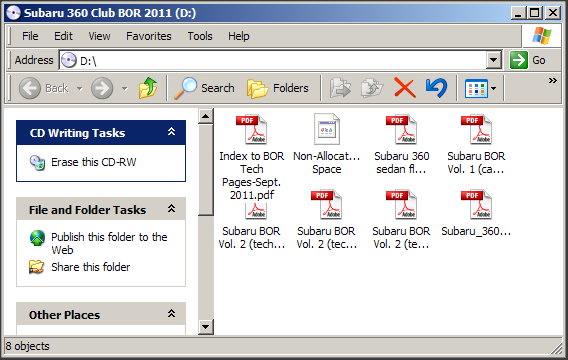Click the Subaru 360 sedan fl... file name
Image resolution: width=568 pixels, height=360 pixels.
pos(401,163)
